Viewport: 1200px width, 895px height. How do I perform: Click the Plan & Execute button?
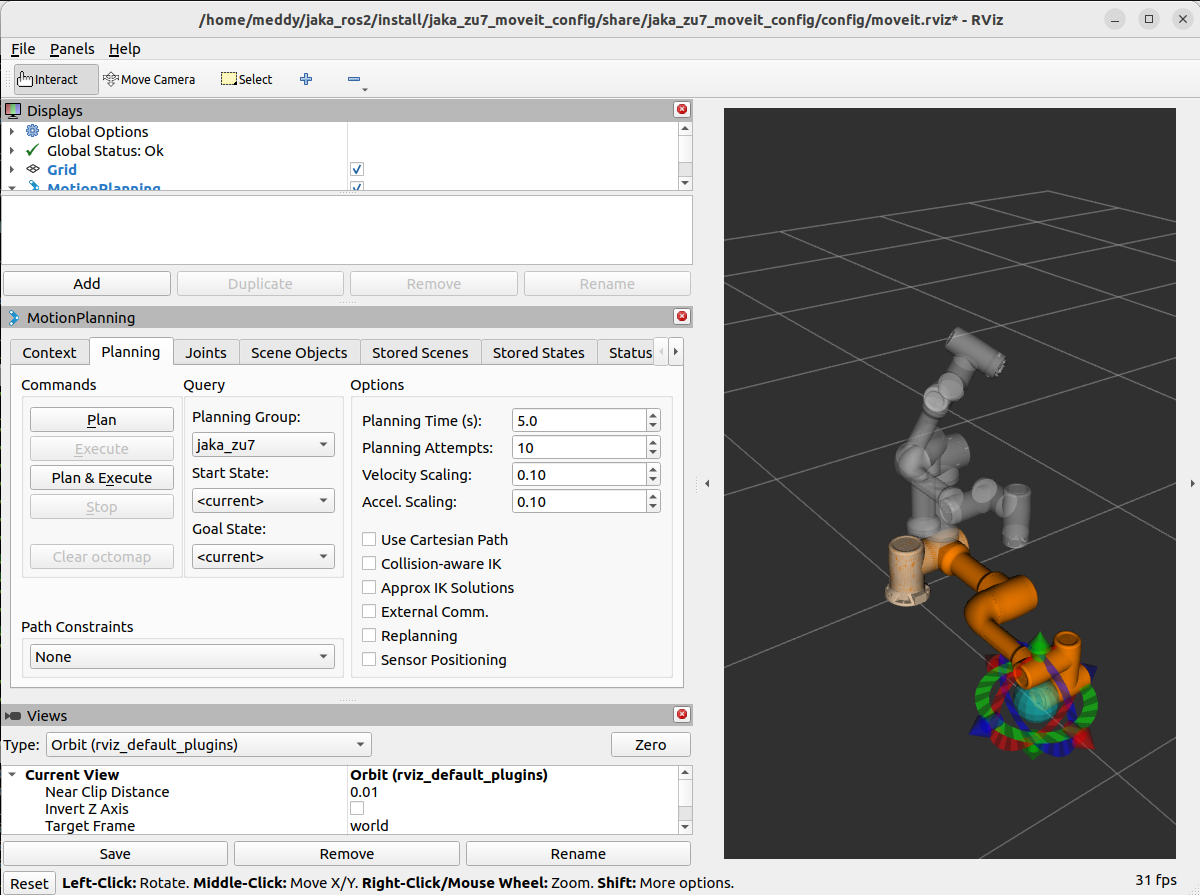click(101, 477)
